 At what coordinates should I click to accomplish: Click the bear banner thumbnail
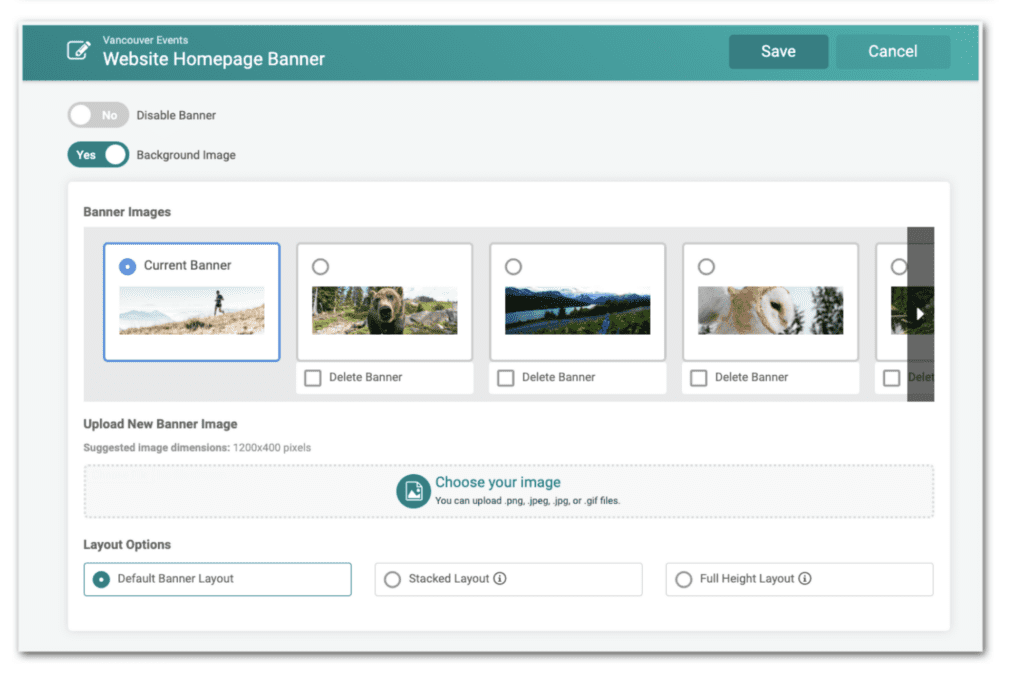tap(385, 311)
